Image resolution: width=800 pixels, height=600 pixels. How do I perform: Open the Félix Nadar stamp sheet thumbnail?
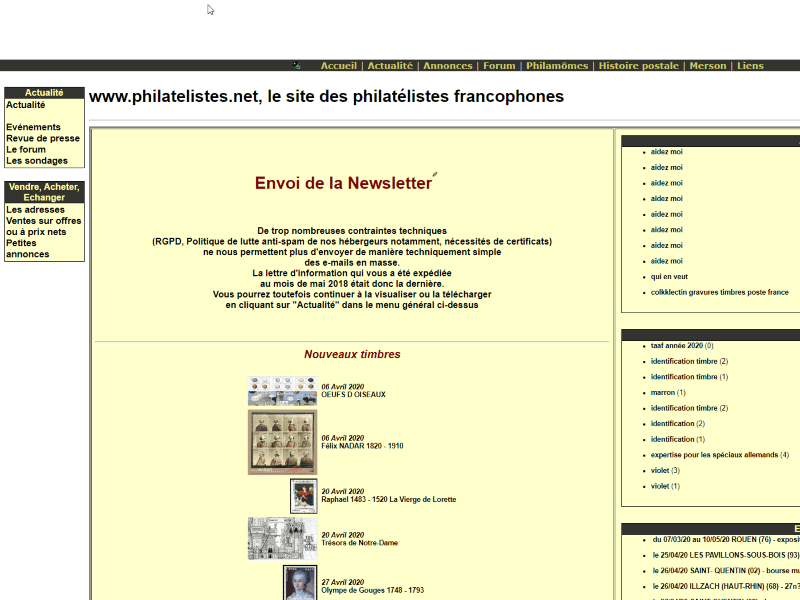pyautogui.click(x=283, y=442)
